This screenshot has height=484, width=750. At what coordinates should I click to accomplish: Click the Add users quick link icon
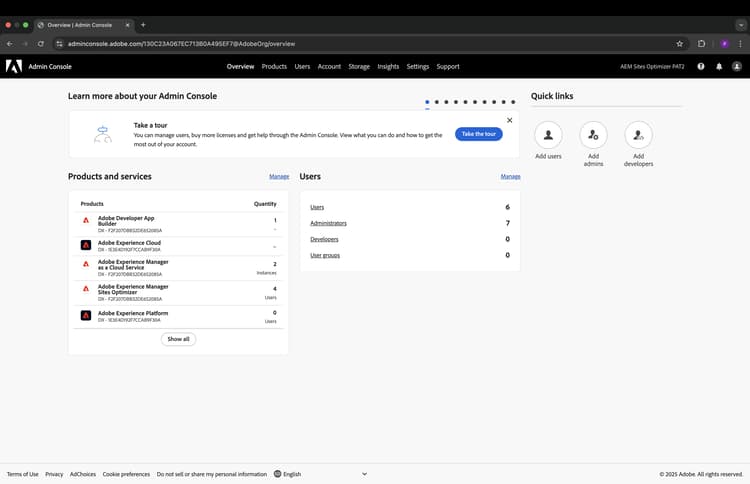pyautogui.click(x=548, y=135)
